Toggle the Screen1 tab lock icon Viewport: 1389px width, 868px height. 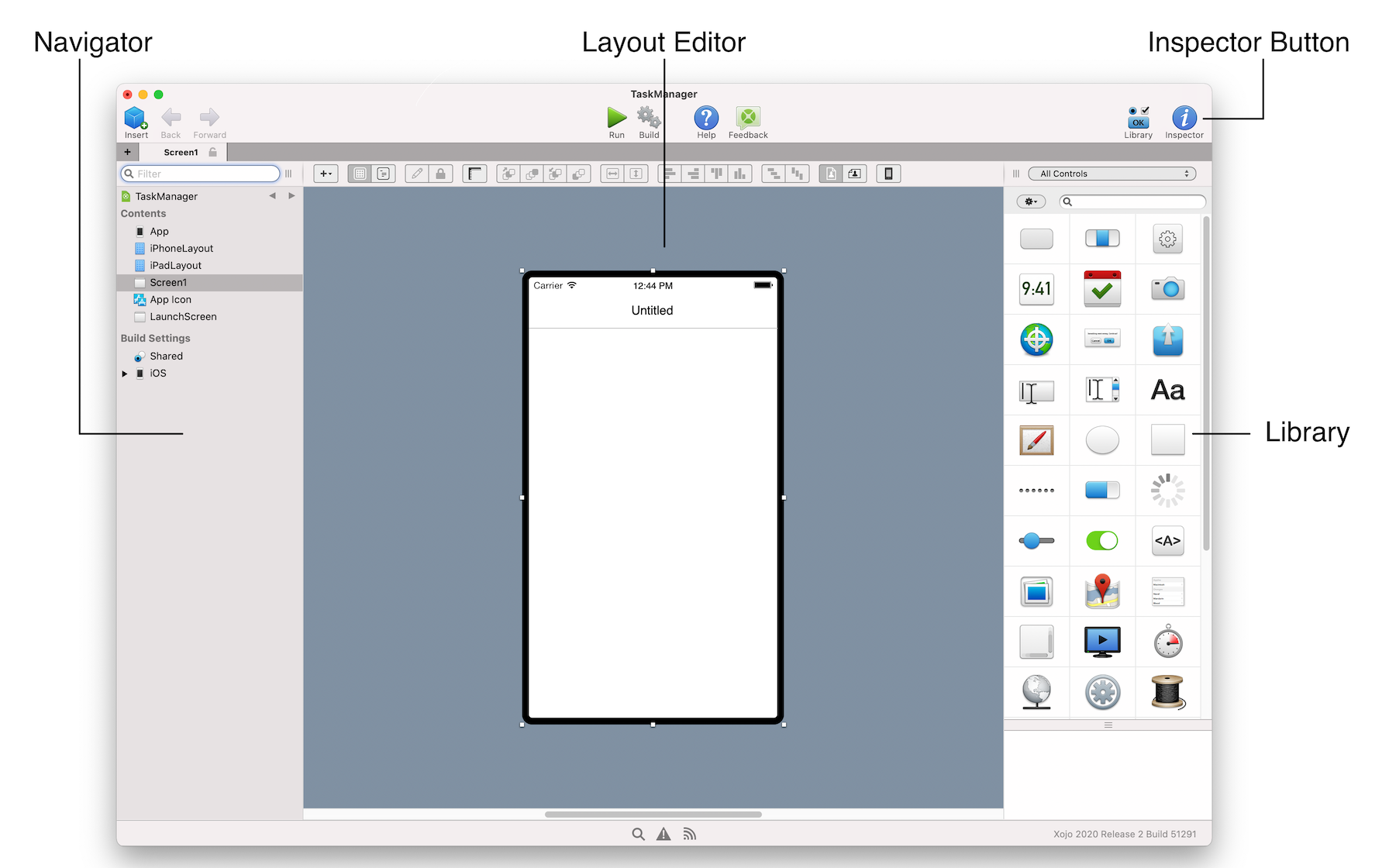click(213, 153)
